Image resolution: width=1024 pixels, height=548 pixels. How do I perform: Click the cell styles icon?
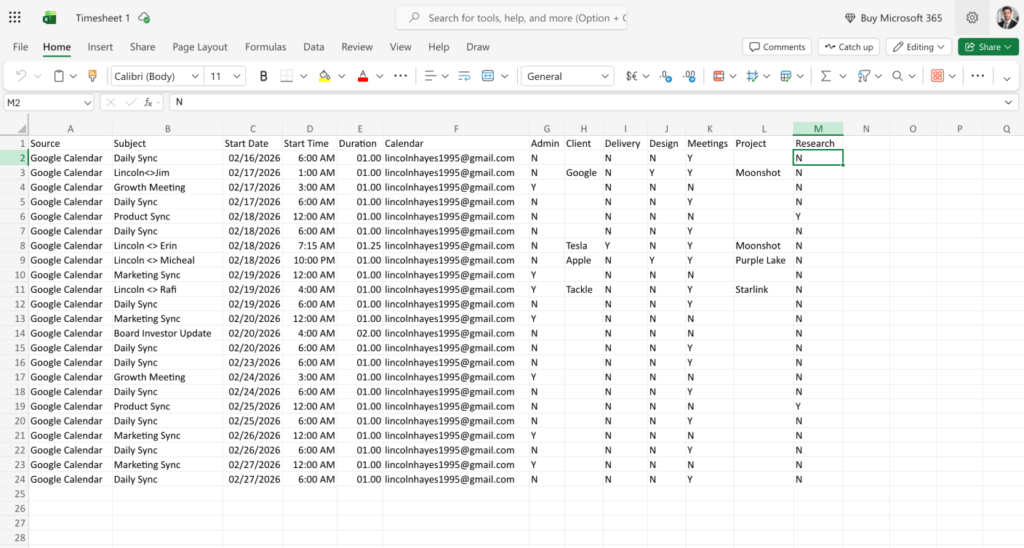pos(752,76)
